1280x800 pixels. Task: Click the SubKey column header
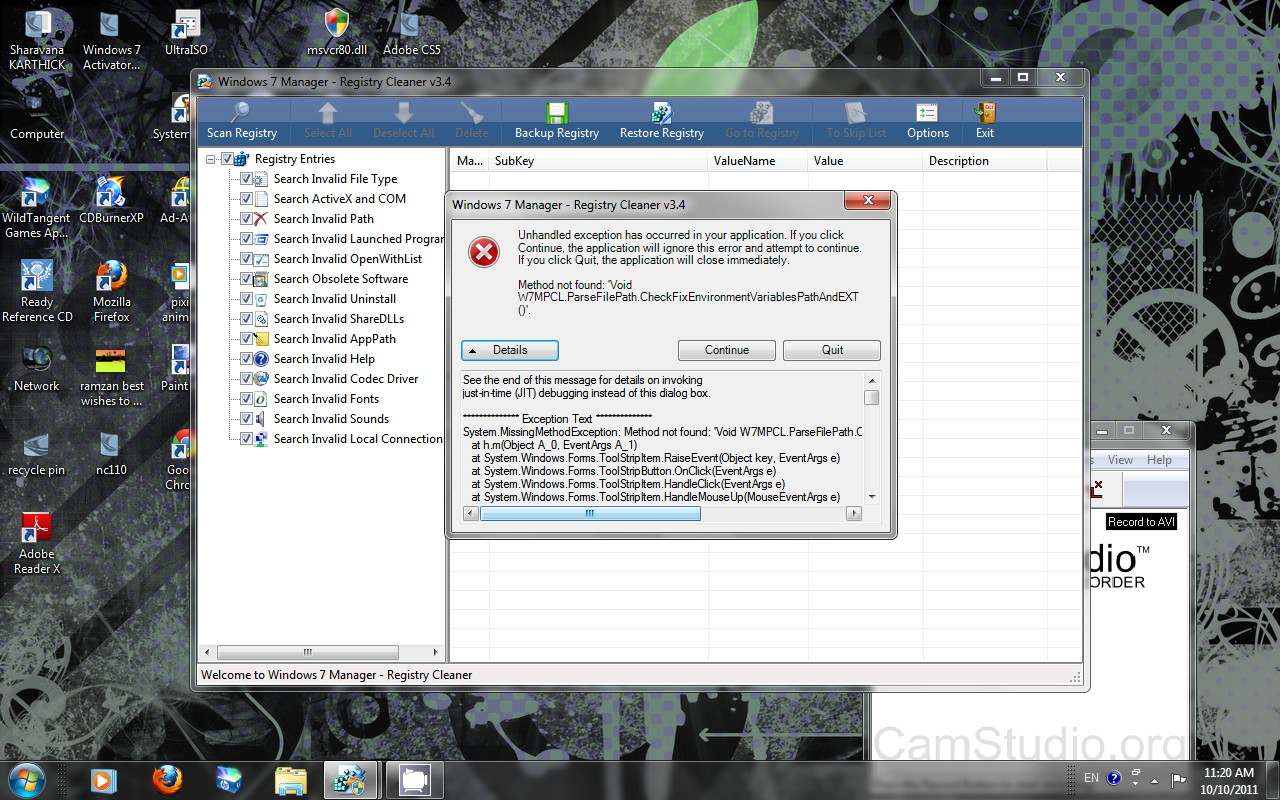coord(597,161)
